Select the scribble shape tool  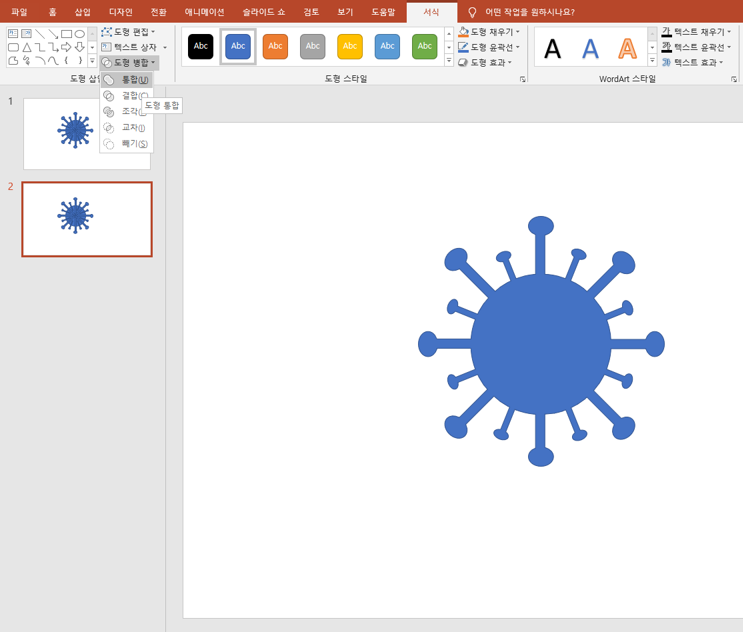pyautogui.click(x=27, y=60)
